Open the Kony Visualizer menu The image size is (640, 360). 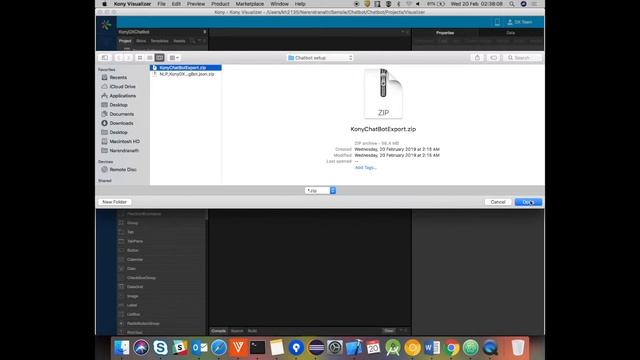pyautogui.click(x=132, y=4)
